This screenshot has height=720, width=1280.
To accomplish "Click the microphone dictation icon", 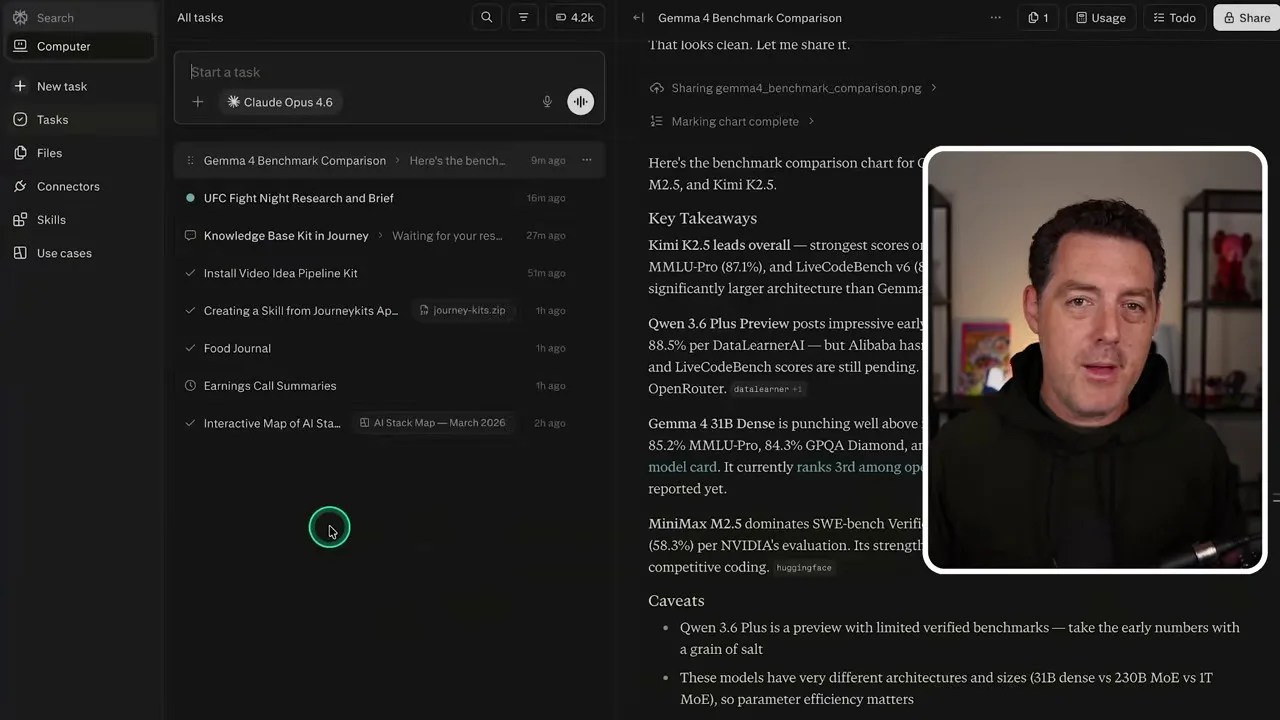I will click(547, 102).
